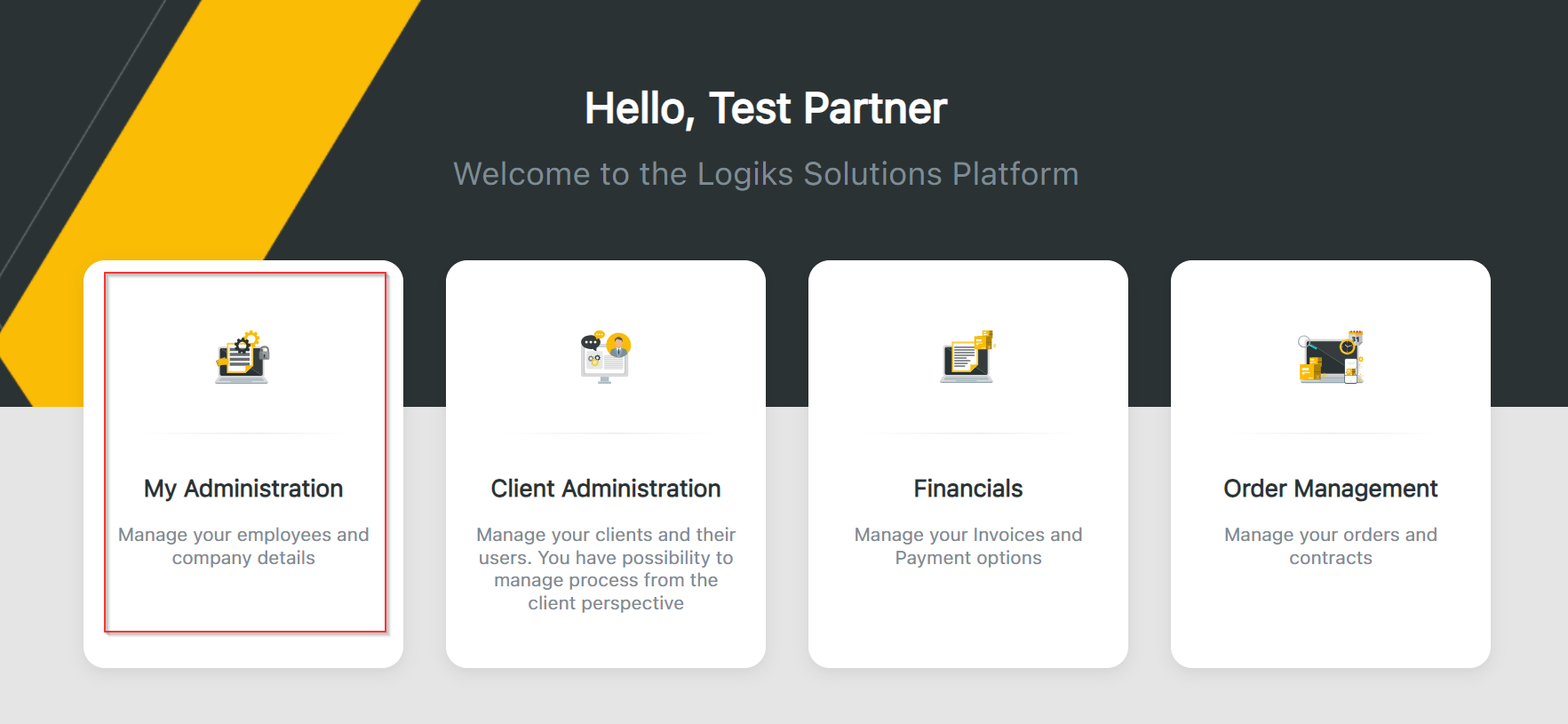
Task: Click the Client Administration description paragraph
Action: pos(606,569)
